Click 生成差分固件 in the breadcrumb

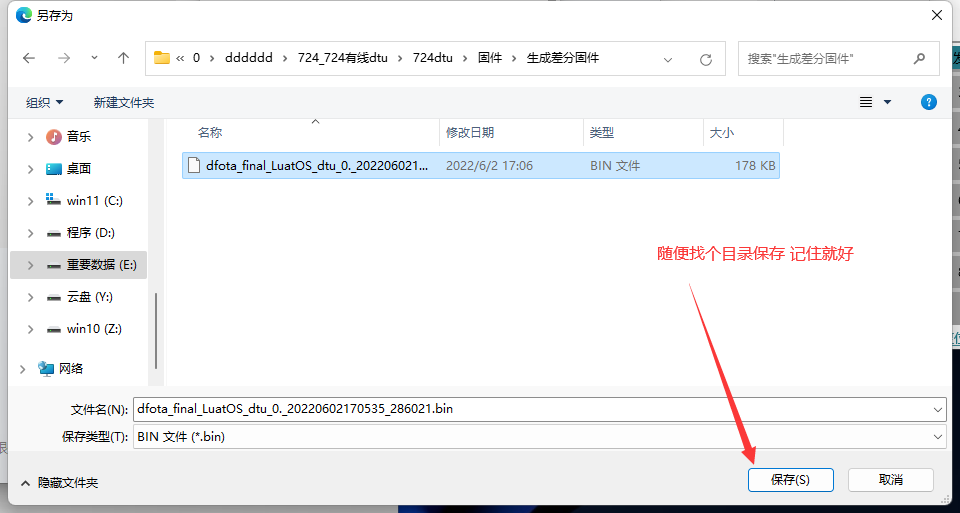click(x=563, y=58)
